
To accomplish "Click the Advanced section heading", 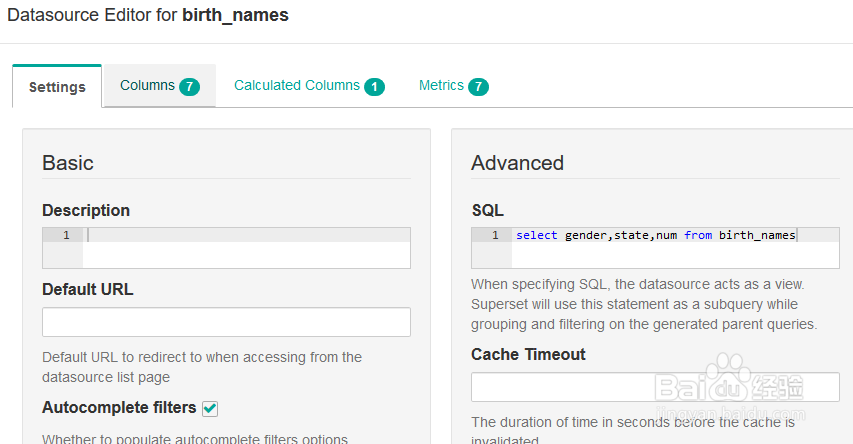I will pos(517,163).
